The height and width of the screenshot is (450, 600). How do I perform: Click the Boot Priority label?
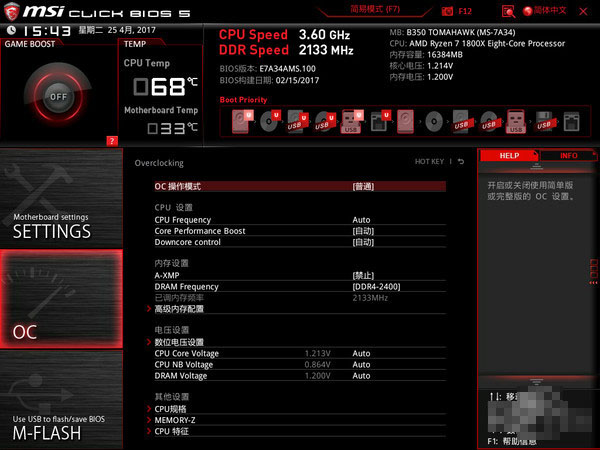[x=243, y=100]
